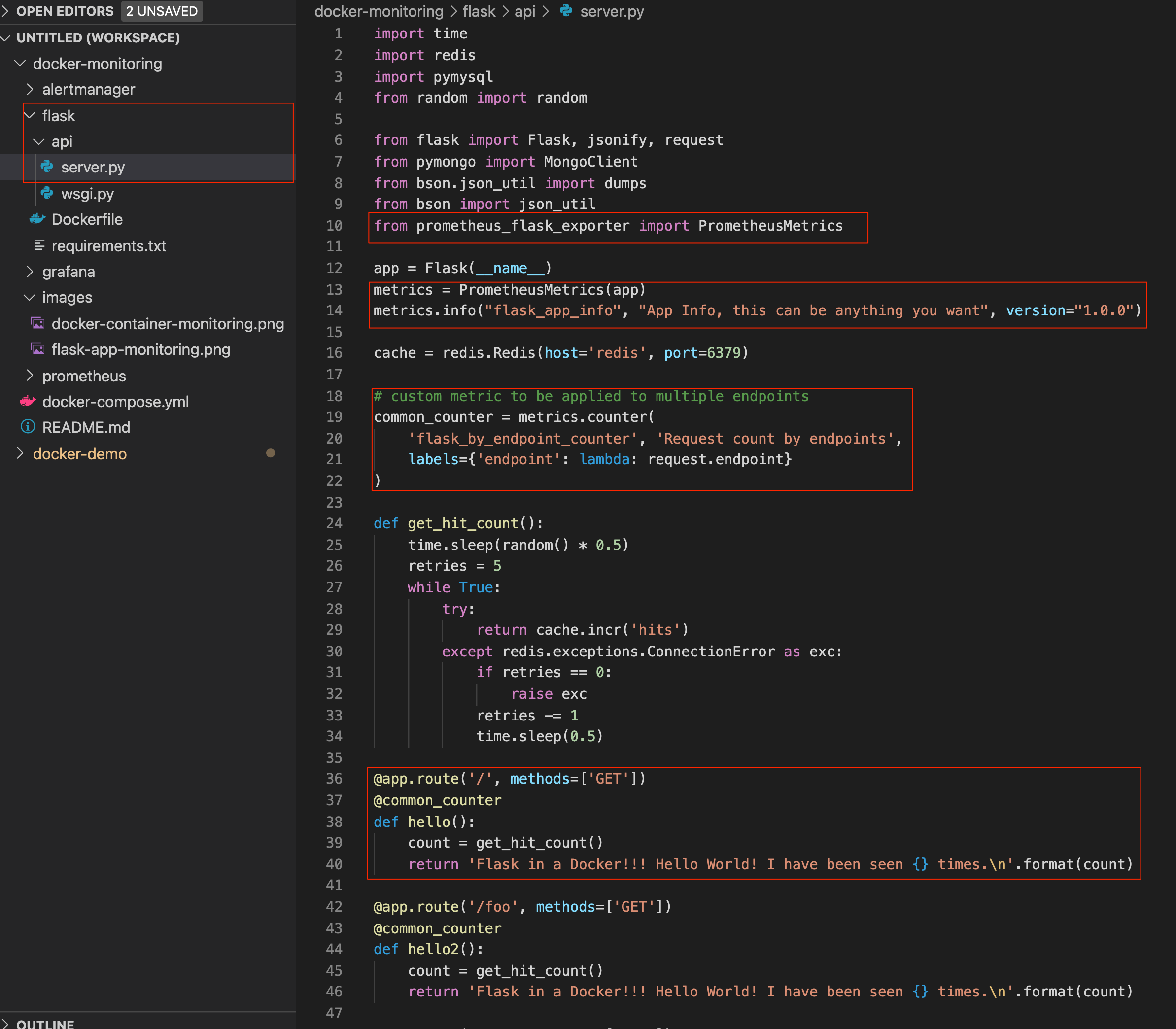The width and height of the screenshot is (1176, 1029).
Task: Click the pink whale icon for docker-compose.yml
Action: (x=28, y=401)
